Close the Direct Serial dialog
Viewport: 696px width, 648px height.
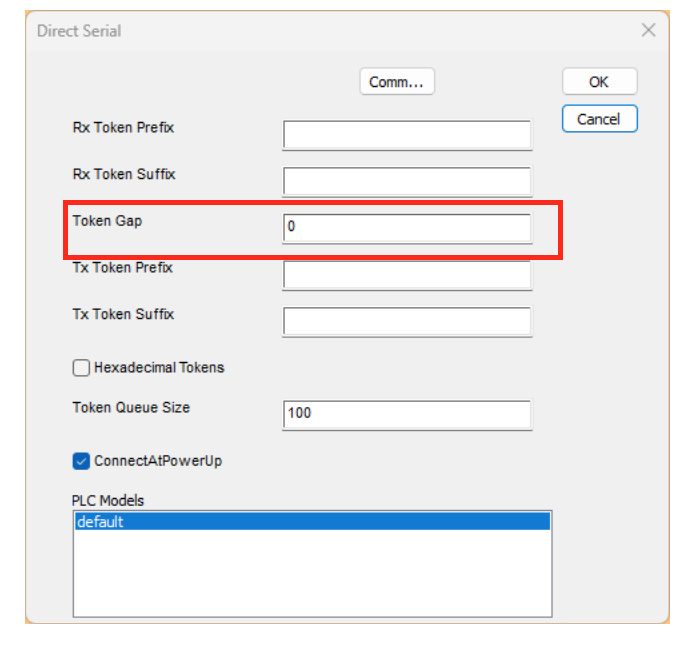point(647,30)
